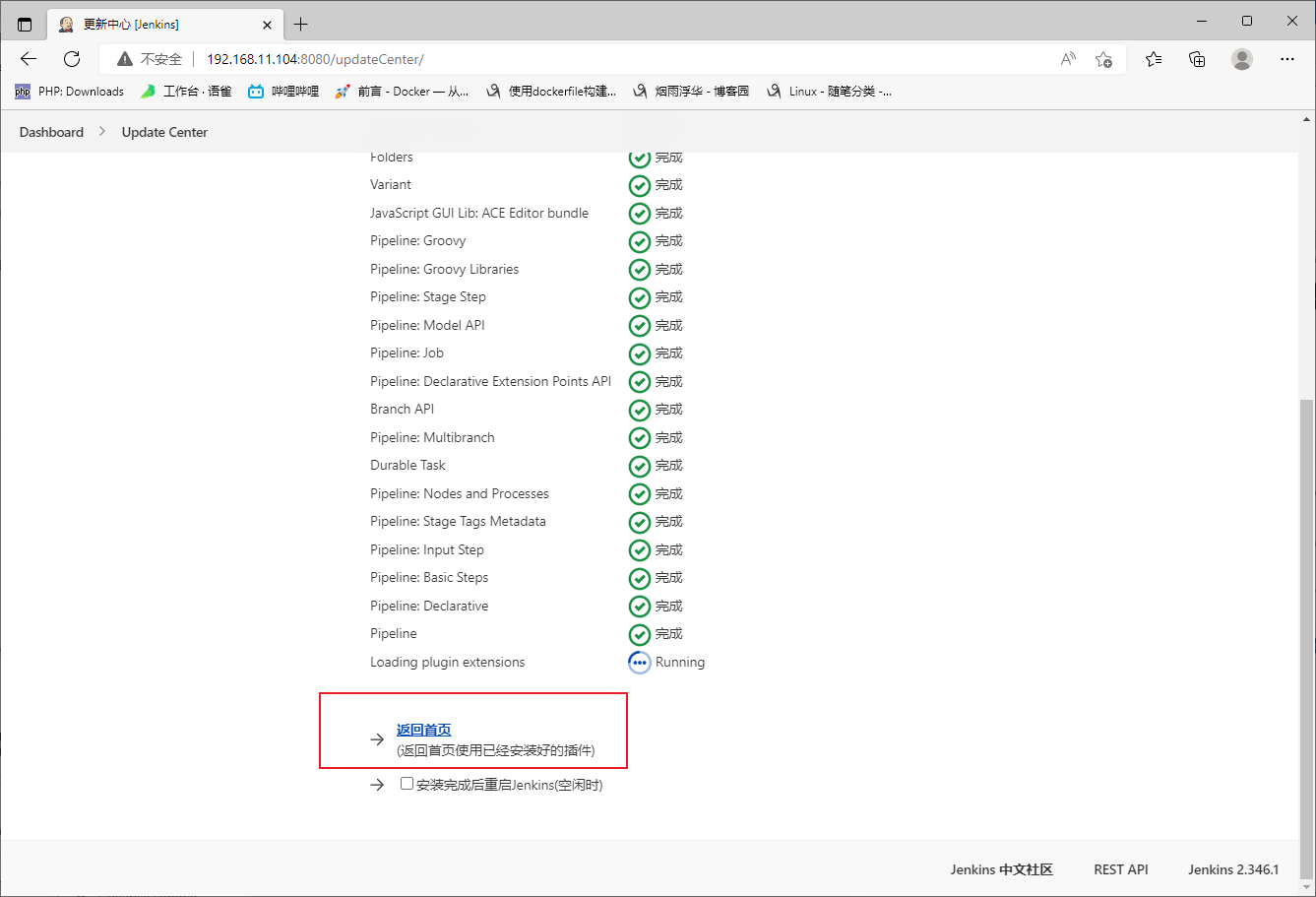Screen dimensions: 1316x897
Task: Click the Jenkins 2.346.1 version link
Action: pyautogui.click(x=1233, y=869)
